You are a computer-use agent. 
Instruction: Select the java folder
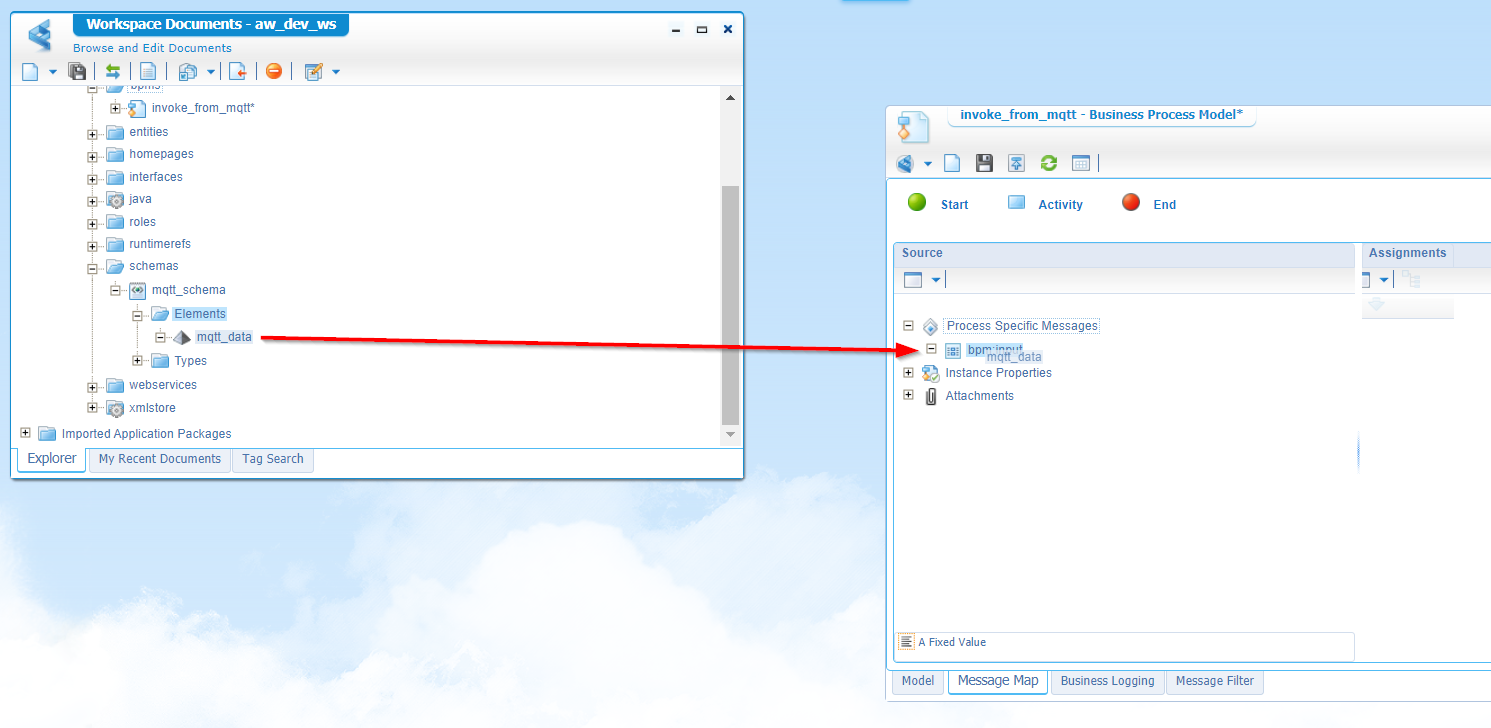click(140, 199)
